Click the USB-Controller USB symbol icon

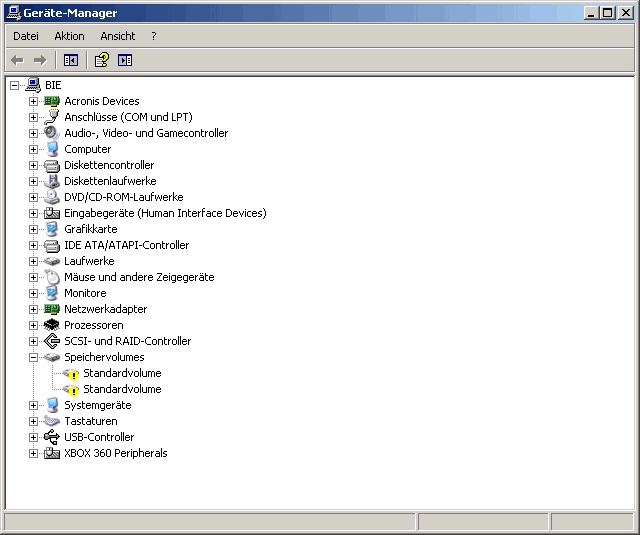[52, 437]
